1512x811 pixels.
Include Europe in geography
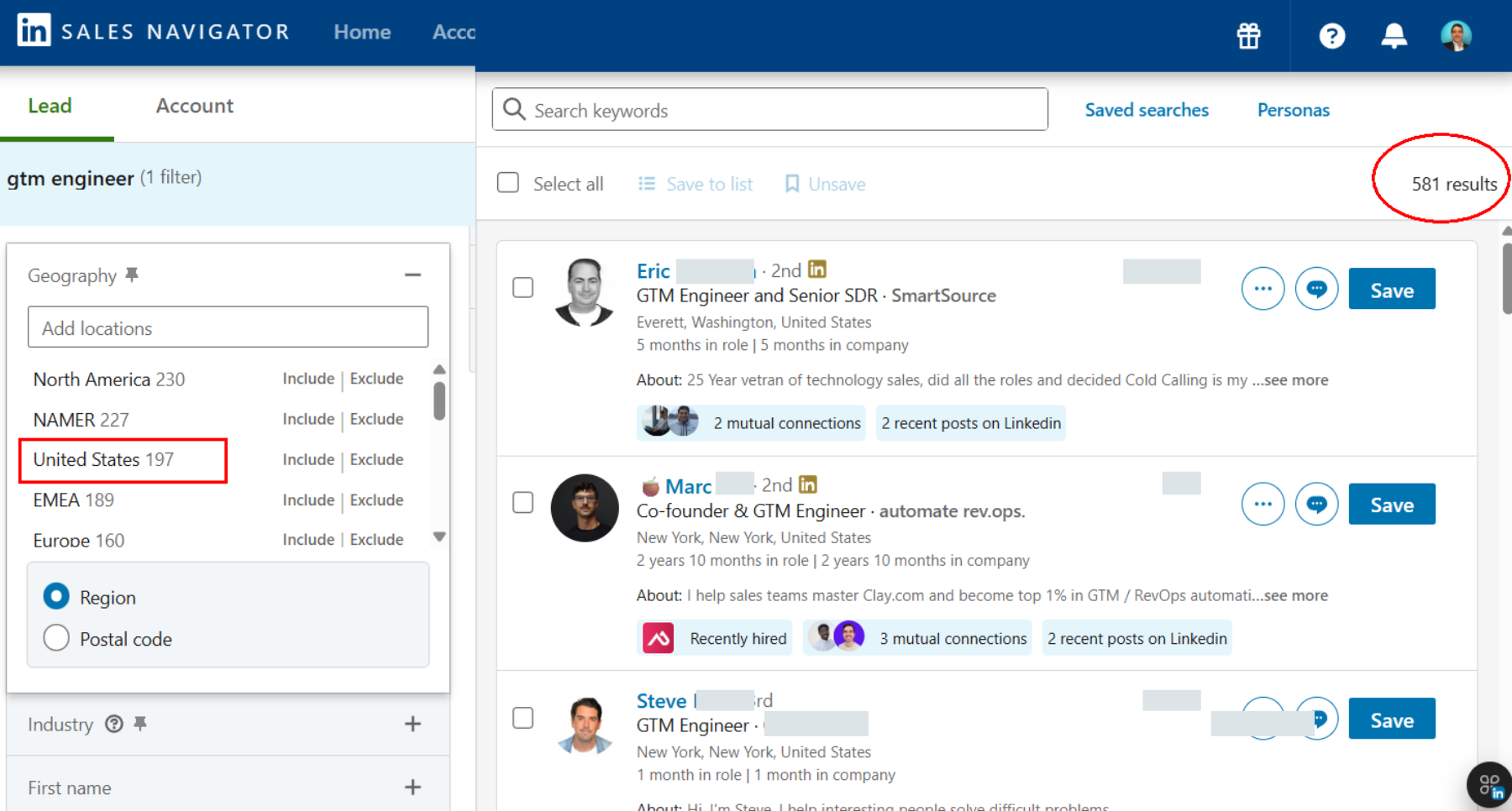coord(308,539)
